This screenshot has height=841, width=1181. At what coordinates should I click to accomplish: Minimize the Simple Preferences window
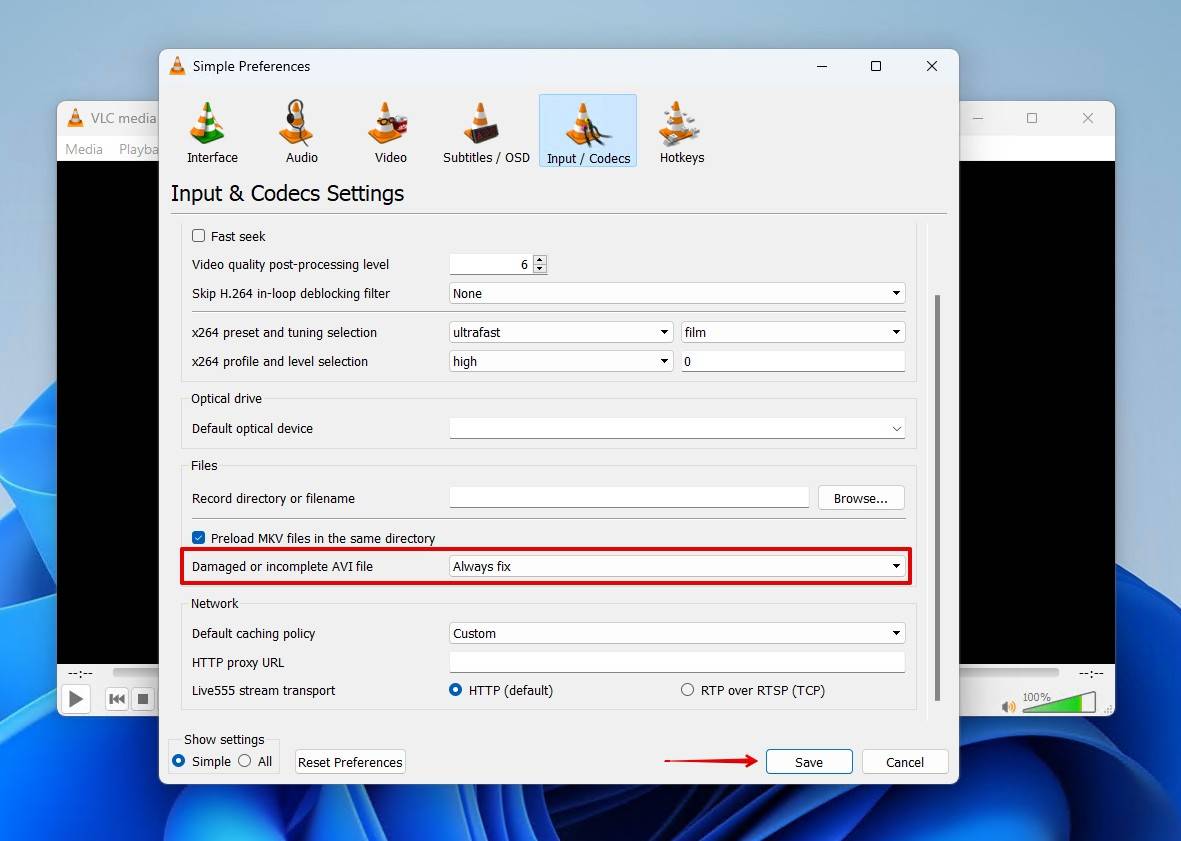[822, 66]
